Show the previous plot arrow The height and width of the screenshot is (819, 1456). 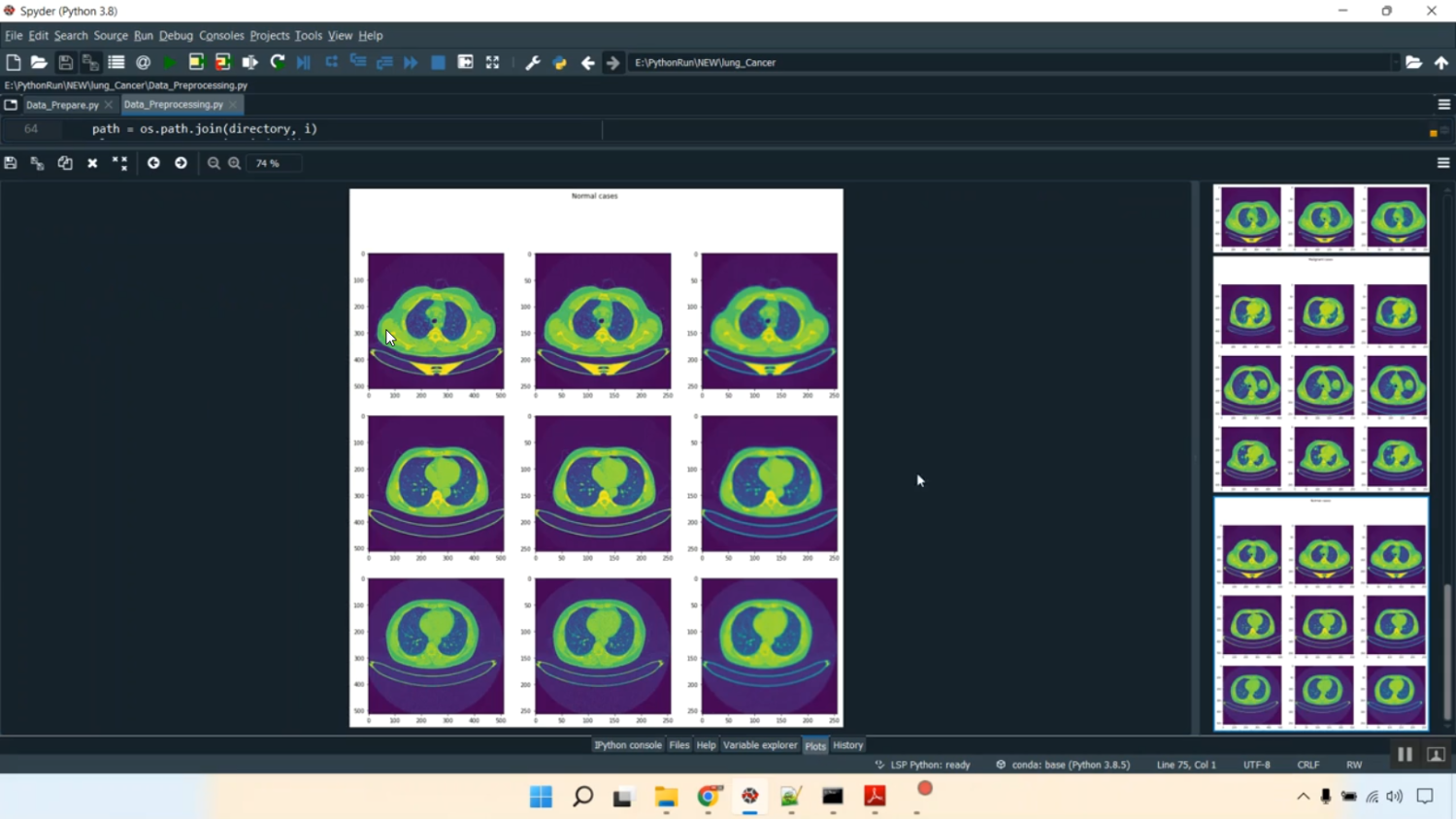point(153,163)
